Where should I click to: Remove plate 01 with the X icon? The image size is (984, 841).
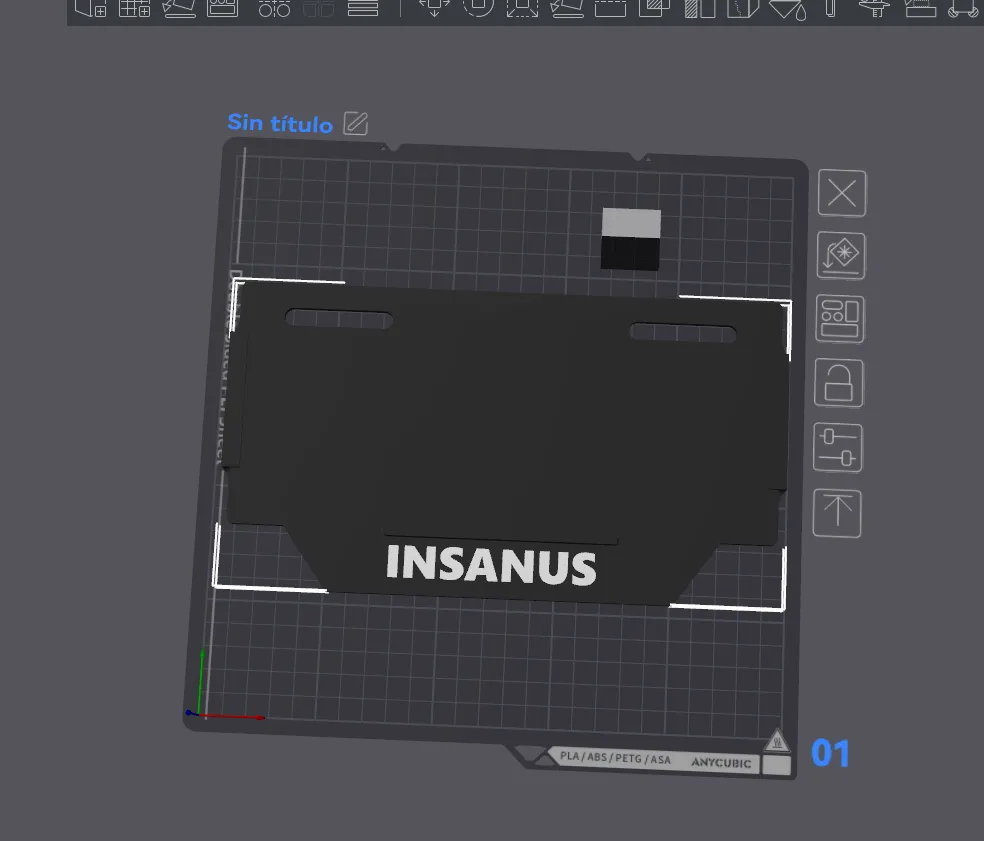842,193
